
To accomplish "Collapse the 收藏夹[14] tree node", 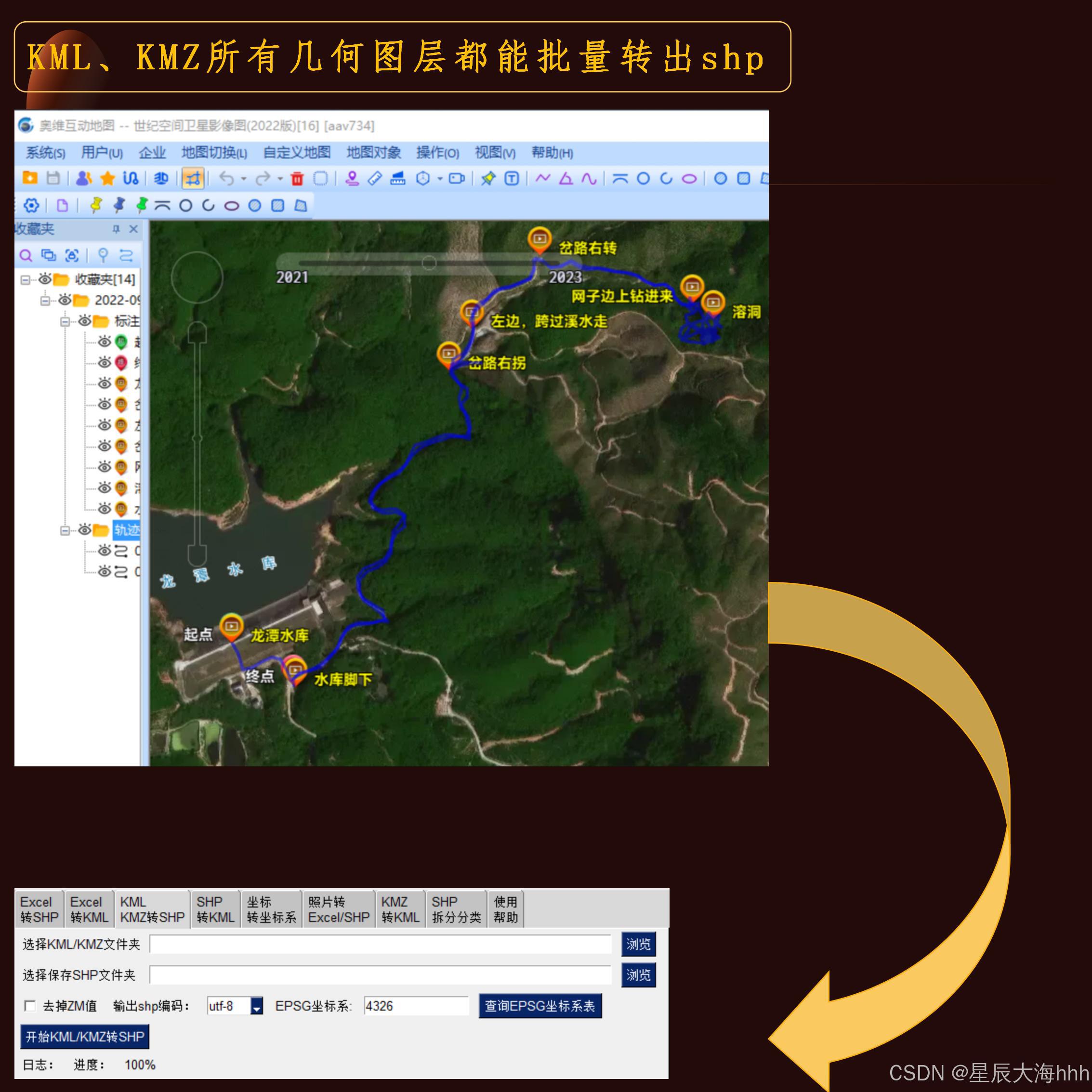I will [x=26, y=279].
